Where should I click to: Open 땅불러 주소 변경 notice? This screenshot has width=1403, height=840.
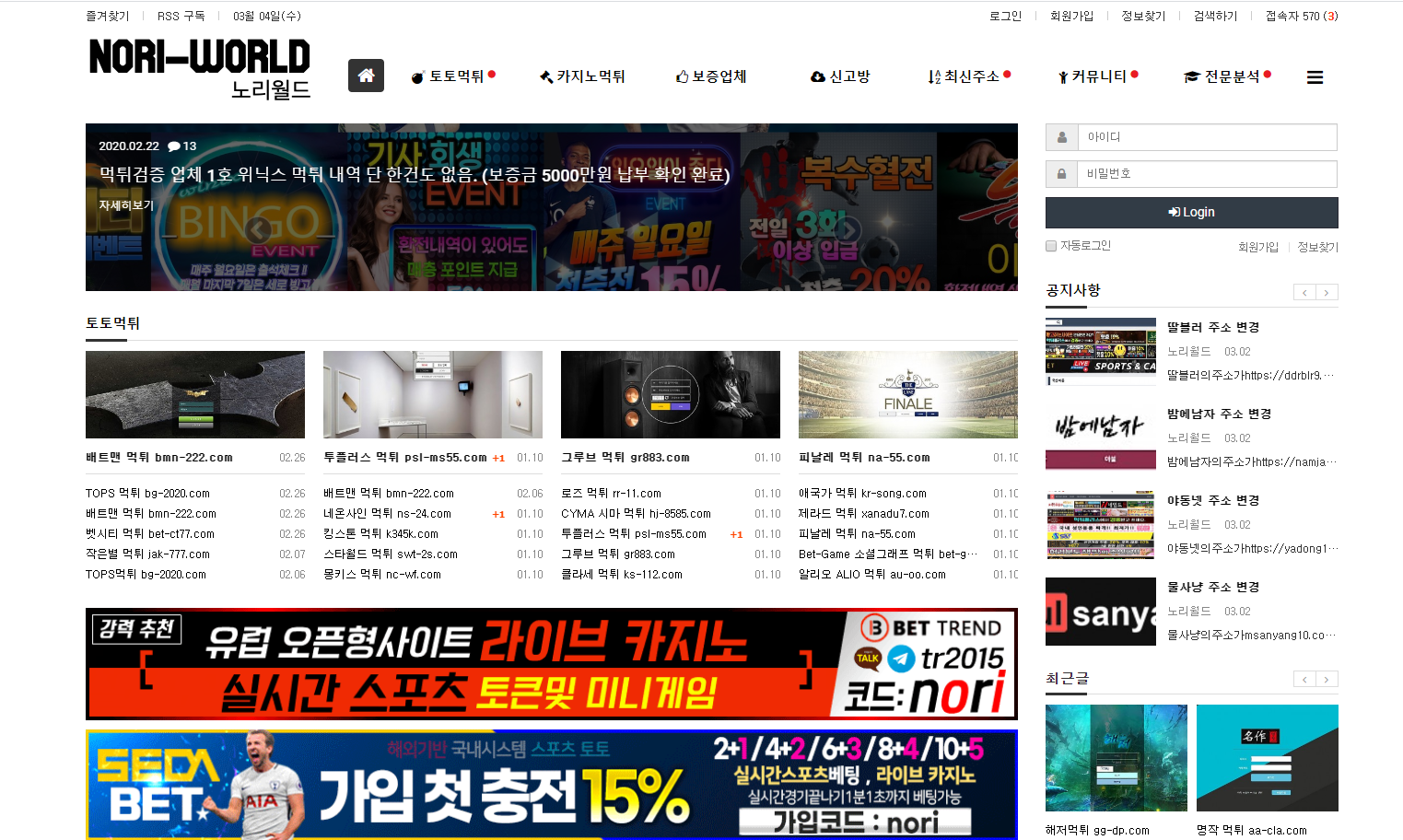(1213, 328)
